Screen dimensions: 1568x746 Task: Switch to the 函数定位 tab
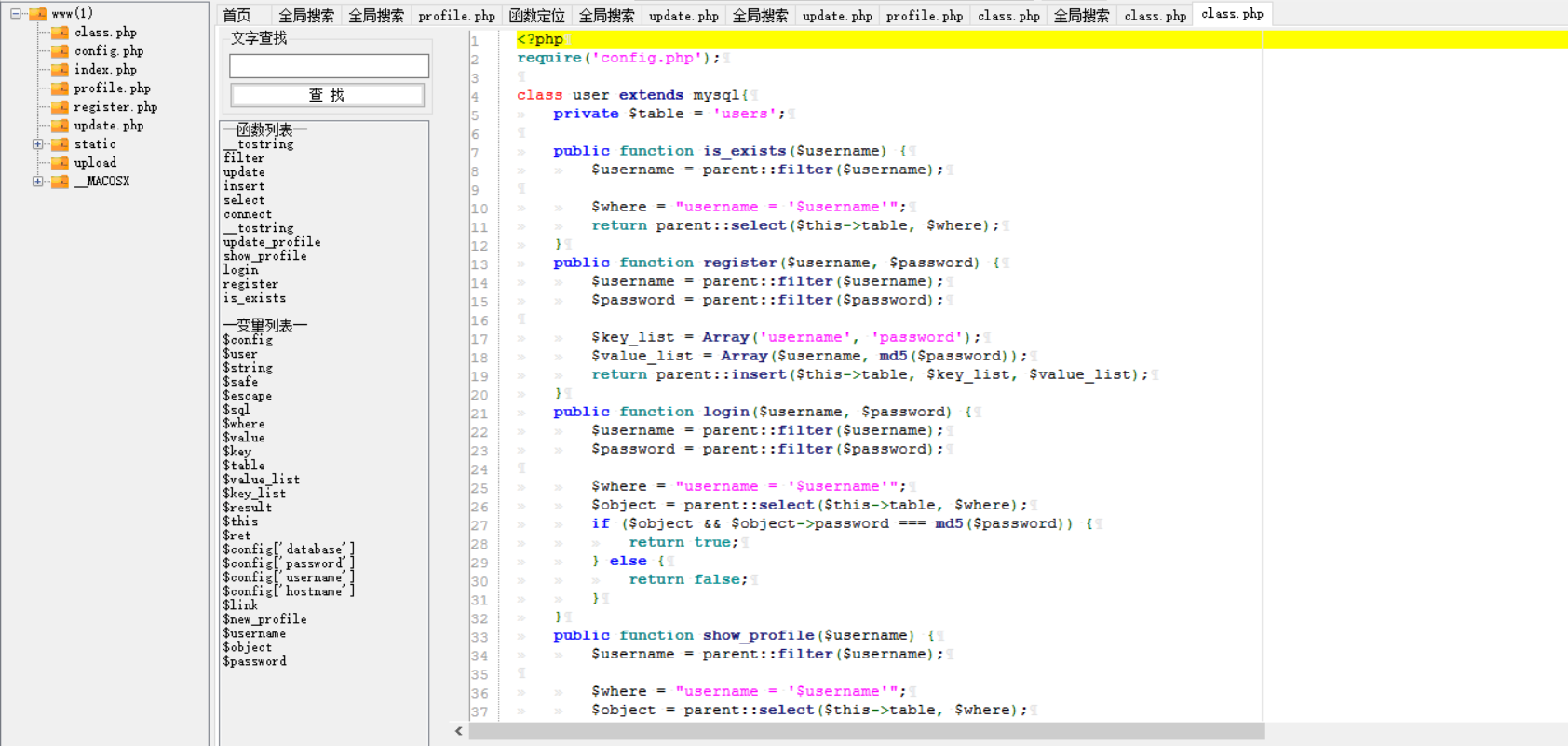(x=537, y=15)
